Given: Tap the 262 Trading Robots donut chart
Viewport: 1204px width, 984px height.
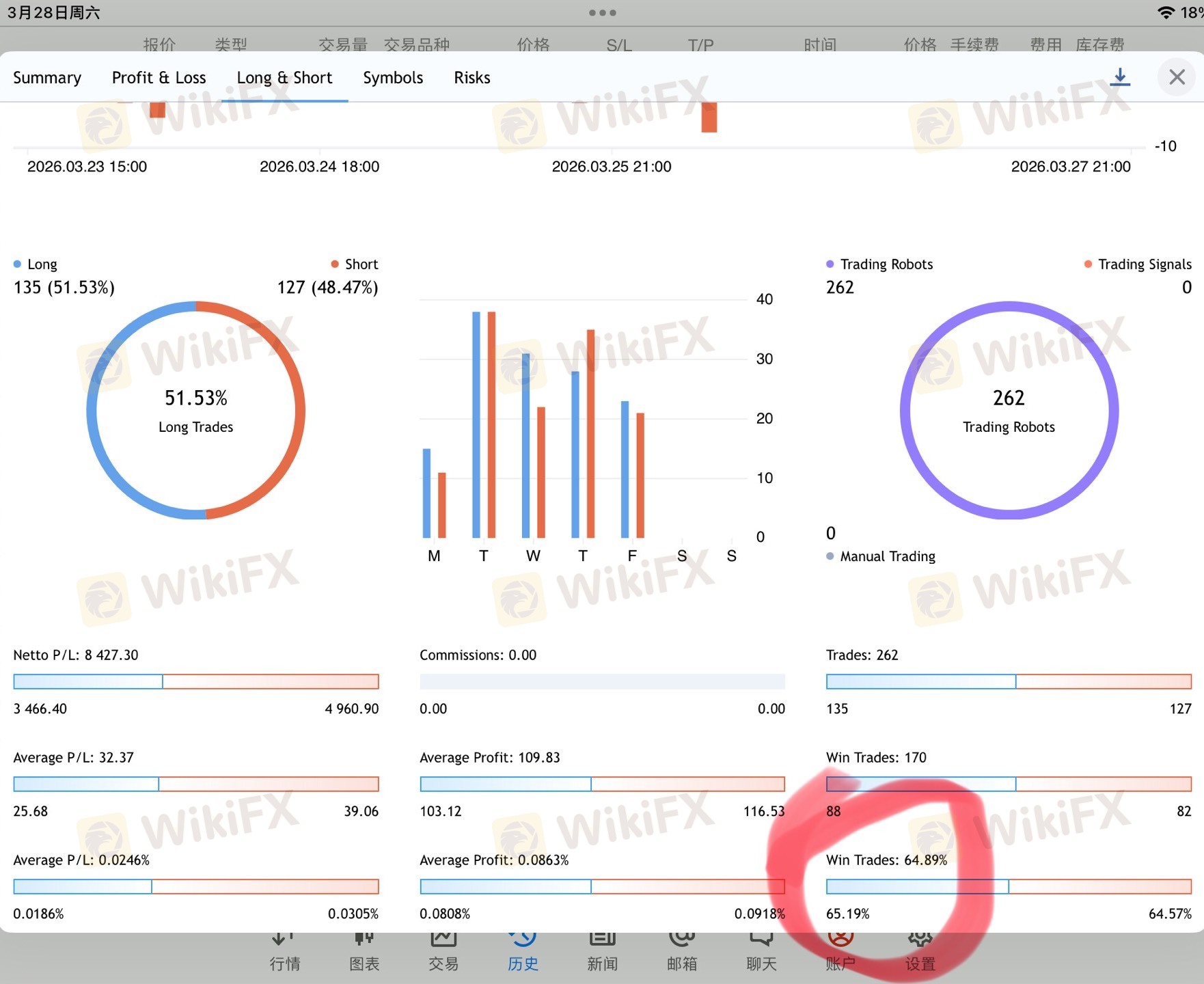Looking at the screenshot, I should 1009,410.
